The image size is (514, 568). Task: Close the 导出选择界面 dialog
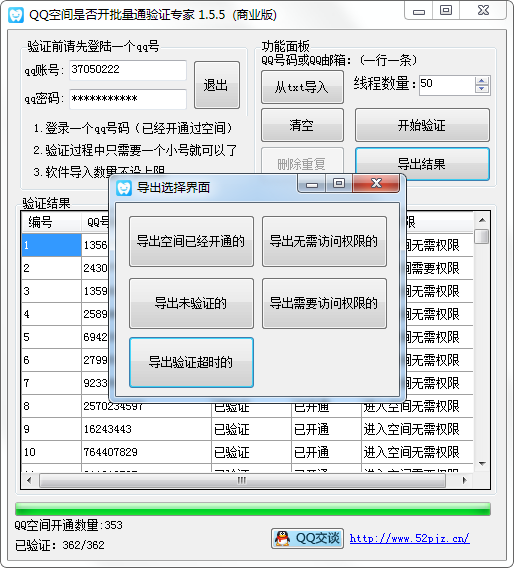pyautogui.click(x=376, y=183)
